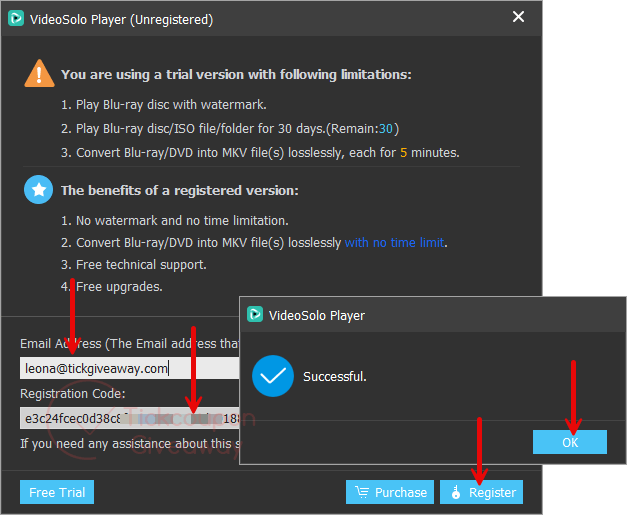Image resolution: width=628 pixels, height=515 pixels.
Task: Close the VideoSolo Player registration window
Action: pyautogui.click(x=518, y=17)
